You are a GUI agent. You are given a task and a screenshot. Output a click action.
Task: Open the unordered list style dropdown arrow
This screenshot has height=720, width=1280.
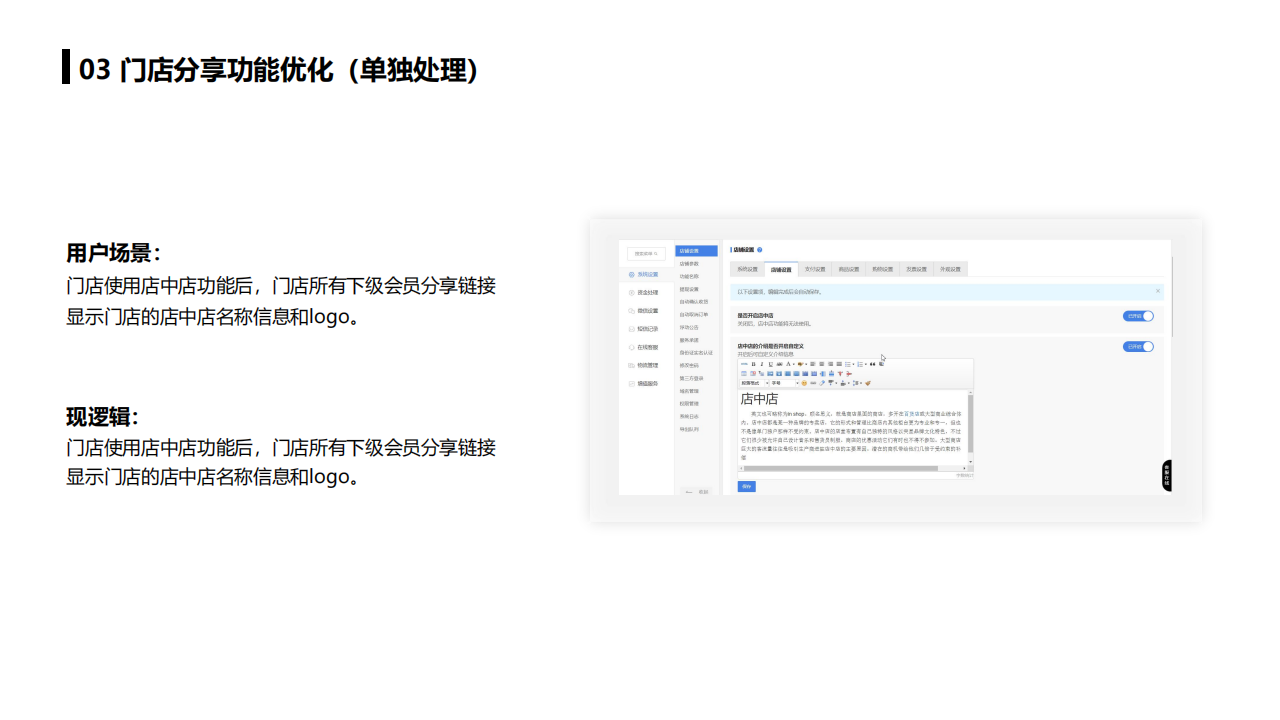[853, 364]
